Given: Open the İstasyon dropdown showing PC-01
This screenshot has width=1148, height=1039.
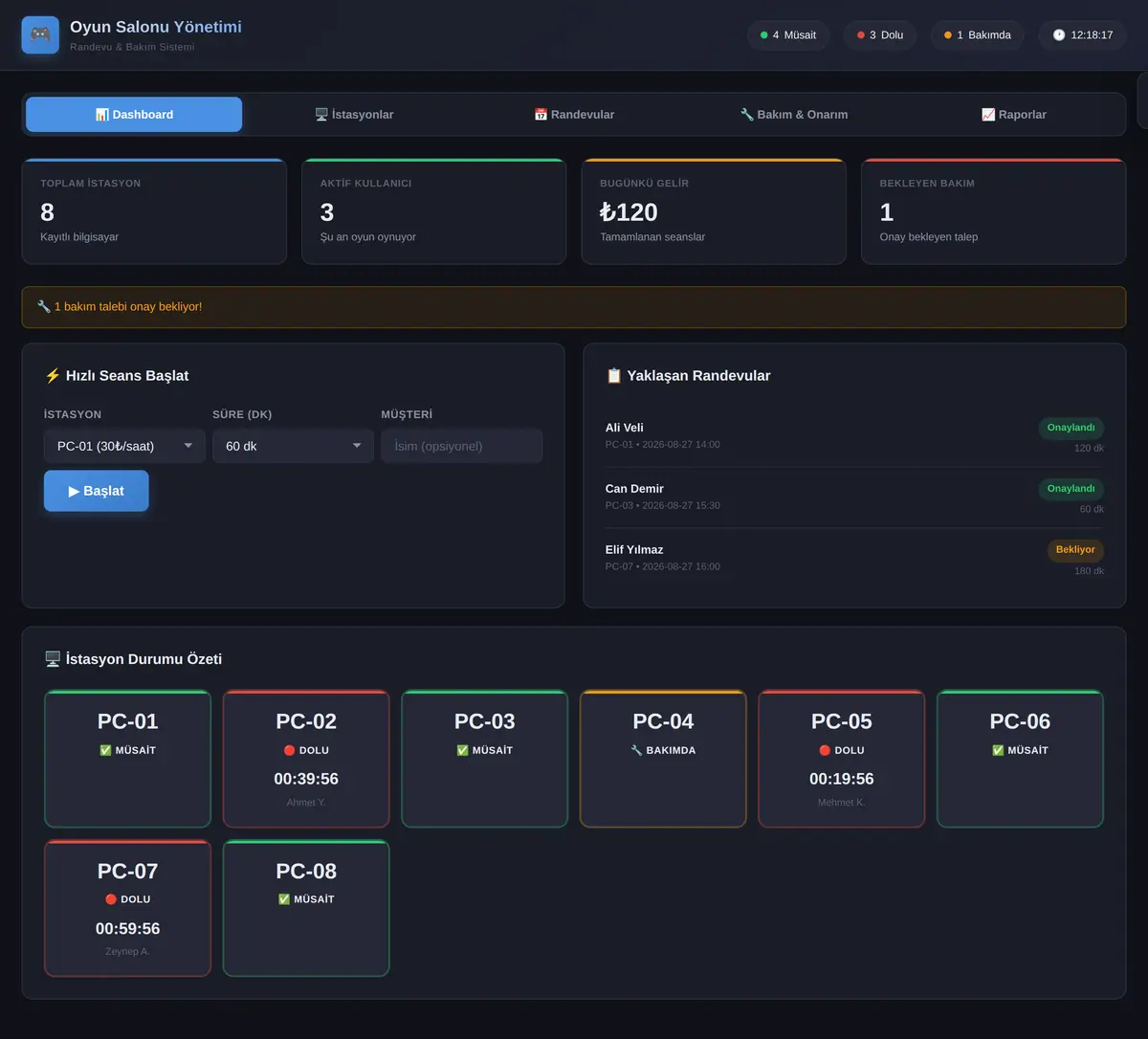Looking at the screenshot, I should 124,446.
